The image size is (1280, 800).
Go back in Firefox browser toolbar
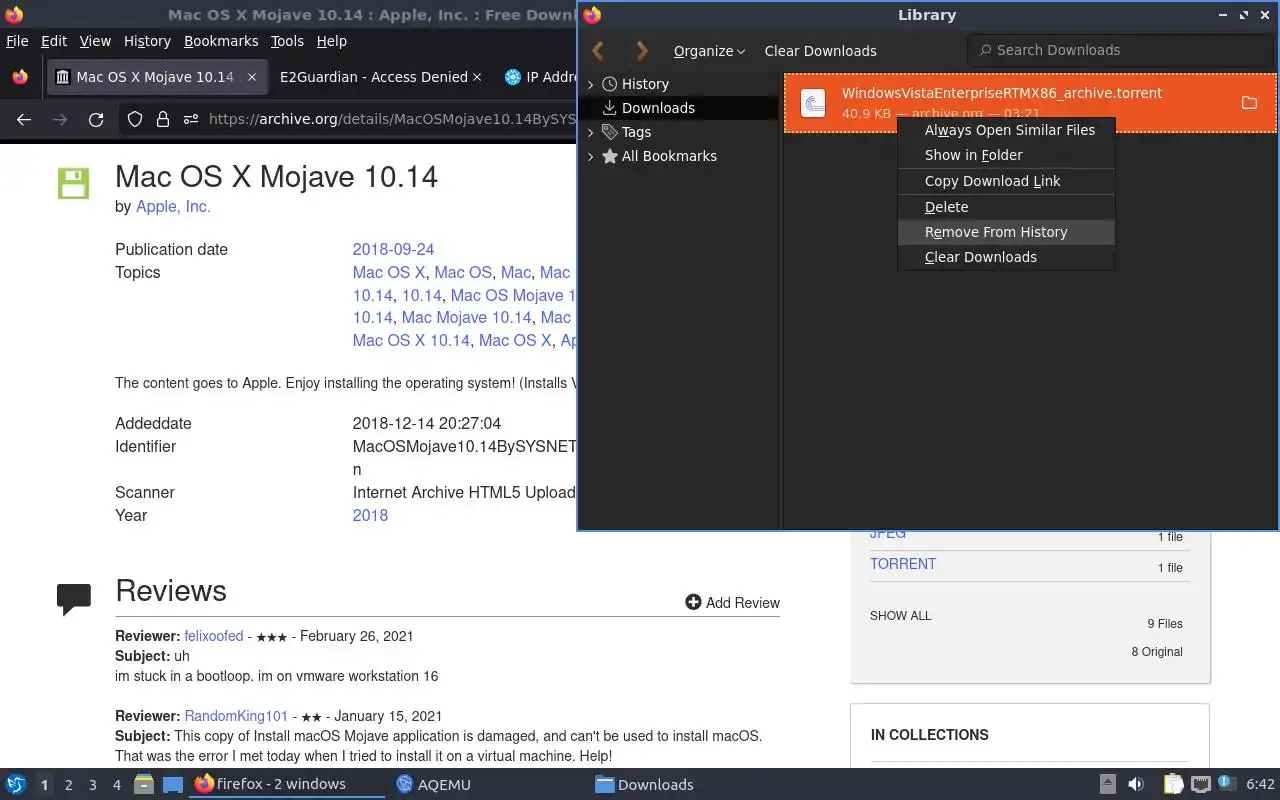24,119
